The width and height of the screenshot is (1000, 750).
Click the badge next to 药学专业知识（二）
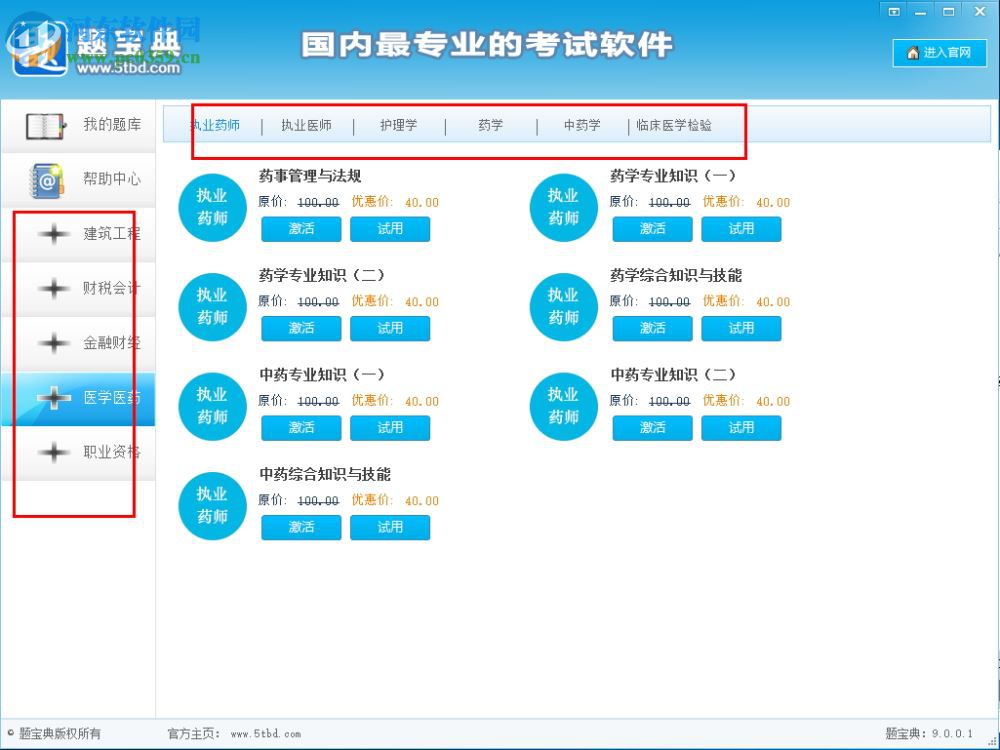211,306
